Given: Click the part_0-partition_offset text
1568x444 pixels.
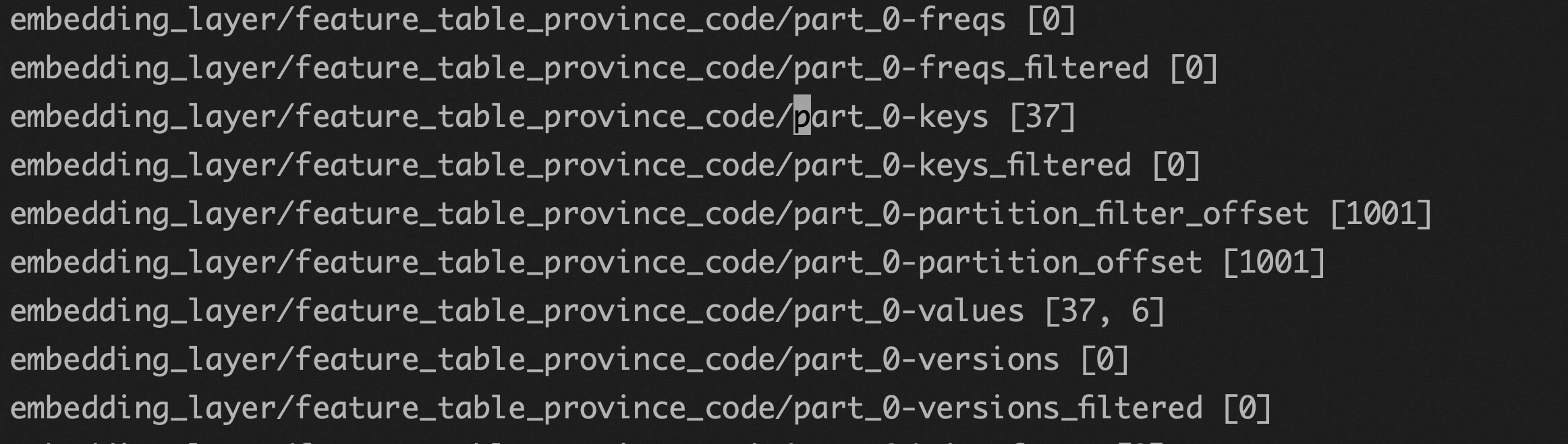Looking at the screenshot, I should (997, 262).
